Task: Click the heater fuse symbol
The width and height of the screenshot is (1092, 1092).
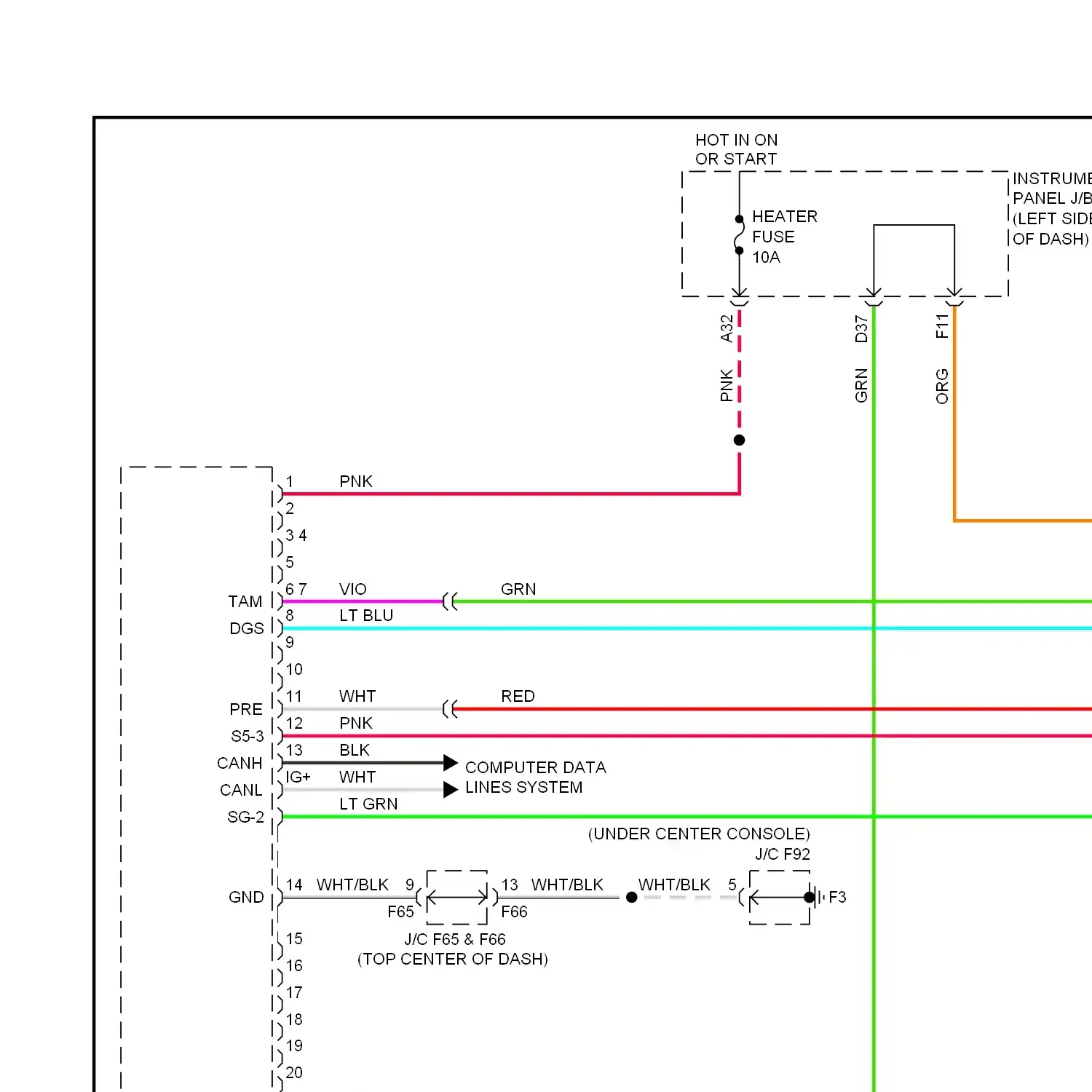Action: coord(739,234)
